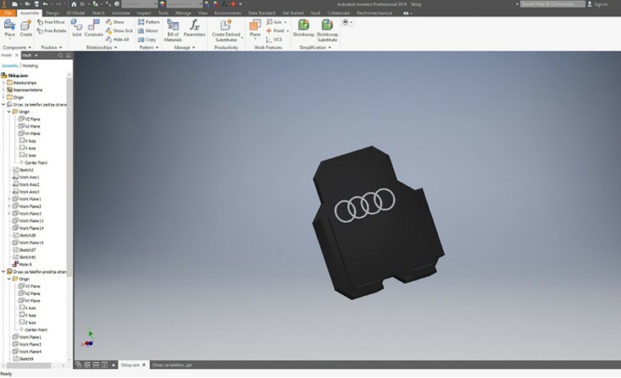Click the Mirror button
Screen dimensions: 621x378
[148, 31]
